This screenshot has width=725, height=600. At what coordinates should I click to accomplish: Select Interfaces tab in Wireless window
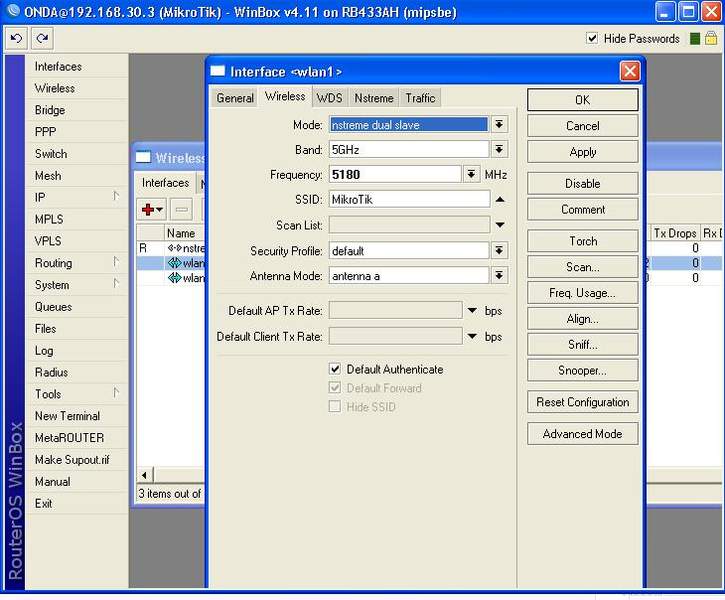(165, 183)
